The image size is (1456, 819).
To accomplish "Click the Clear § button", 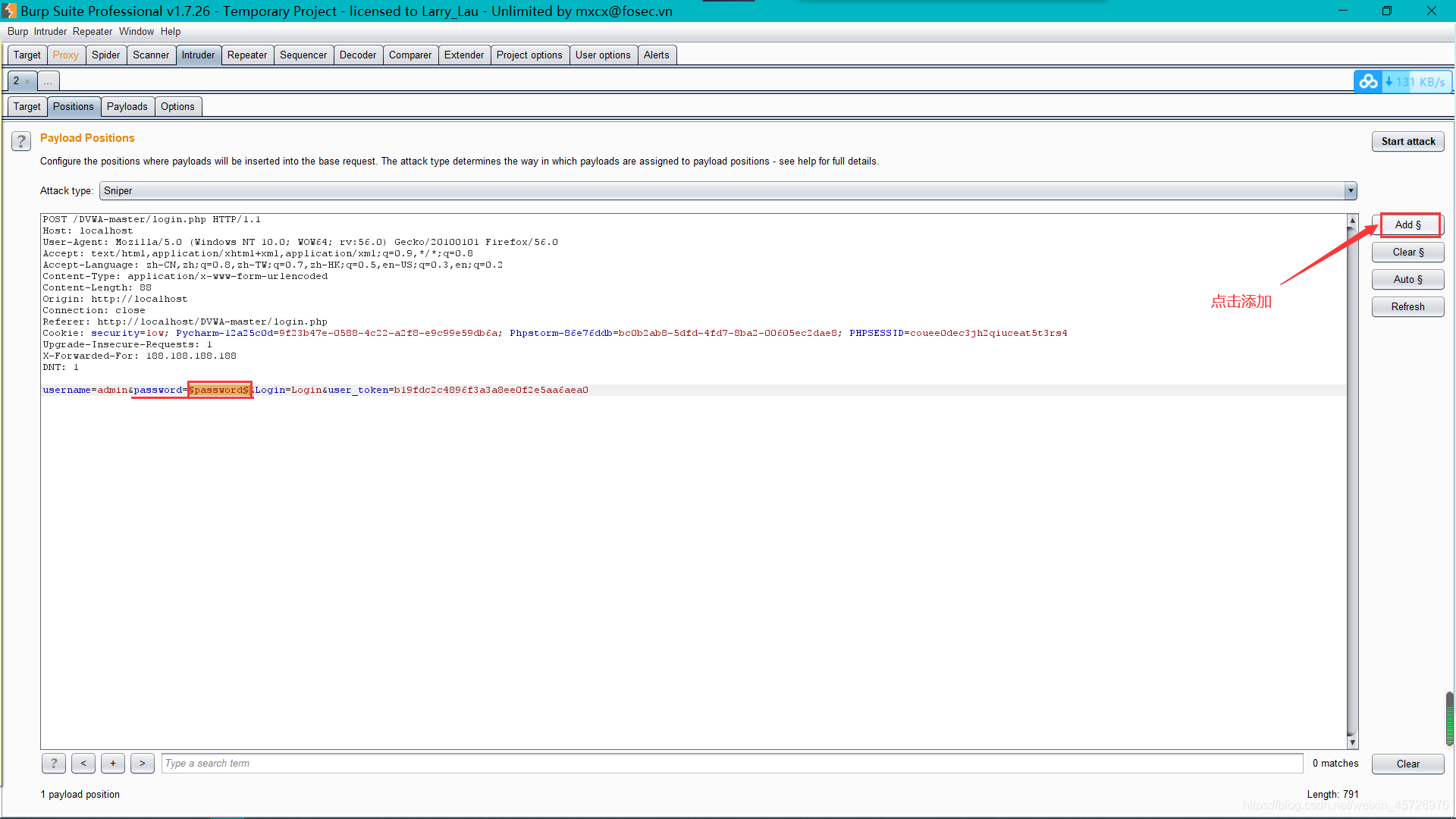I will point(1408,253).
